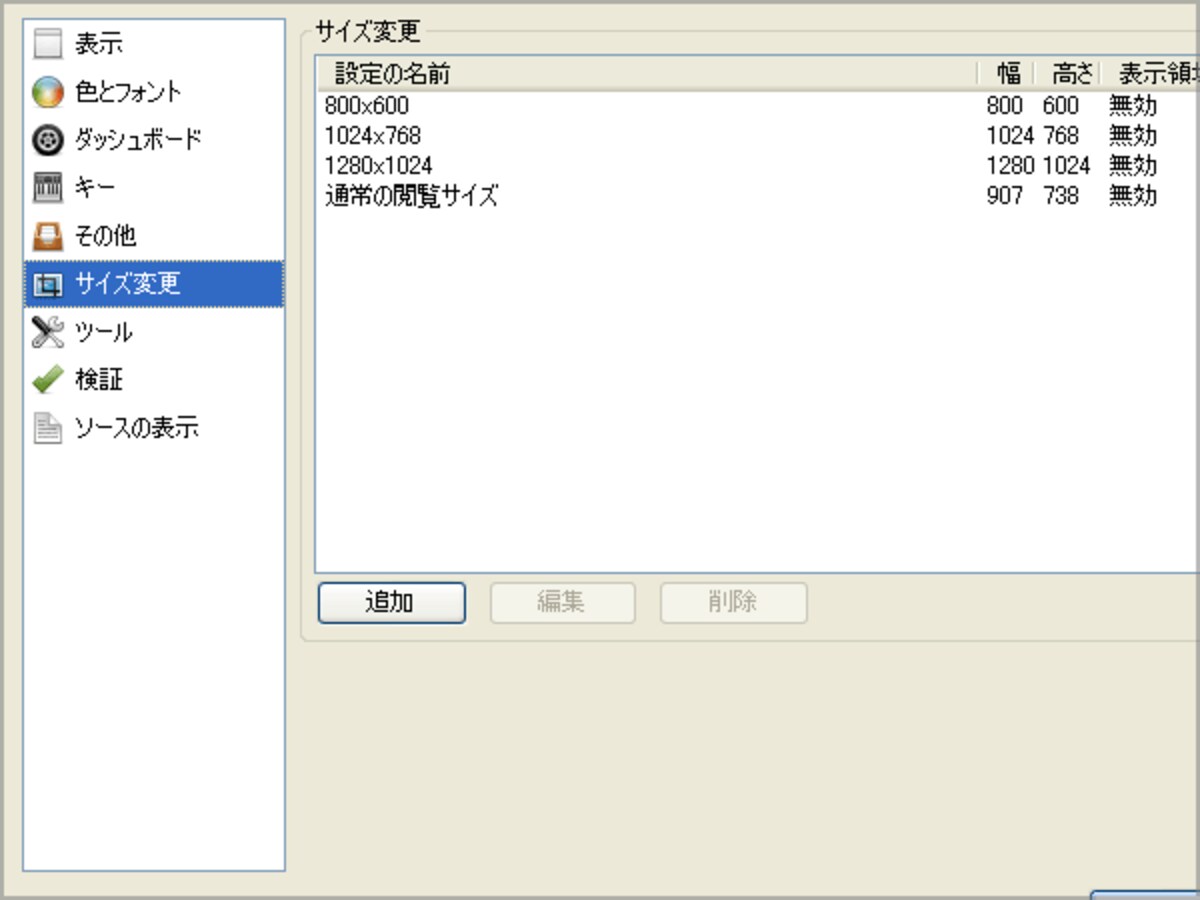The width and height of the screenshot is (1200, 900).
Task: Open the ツール wrench icon
Action: [47, 332]
